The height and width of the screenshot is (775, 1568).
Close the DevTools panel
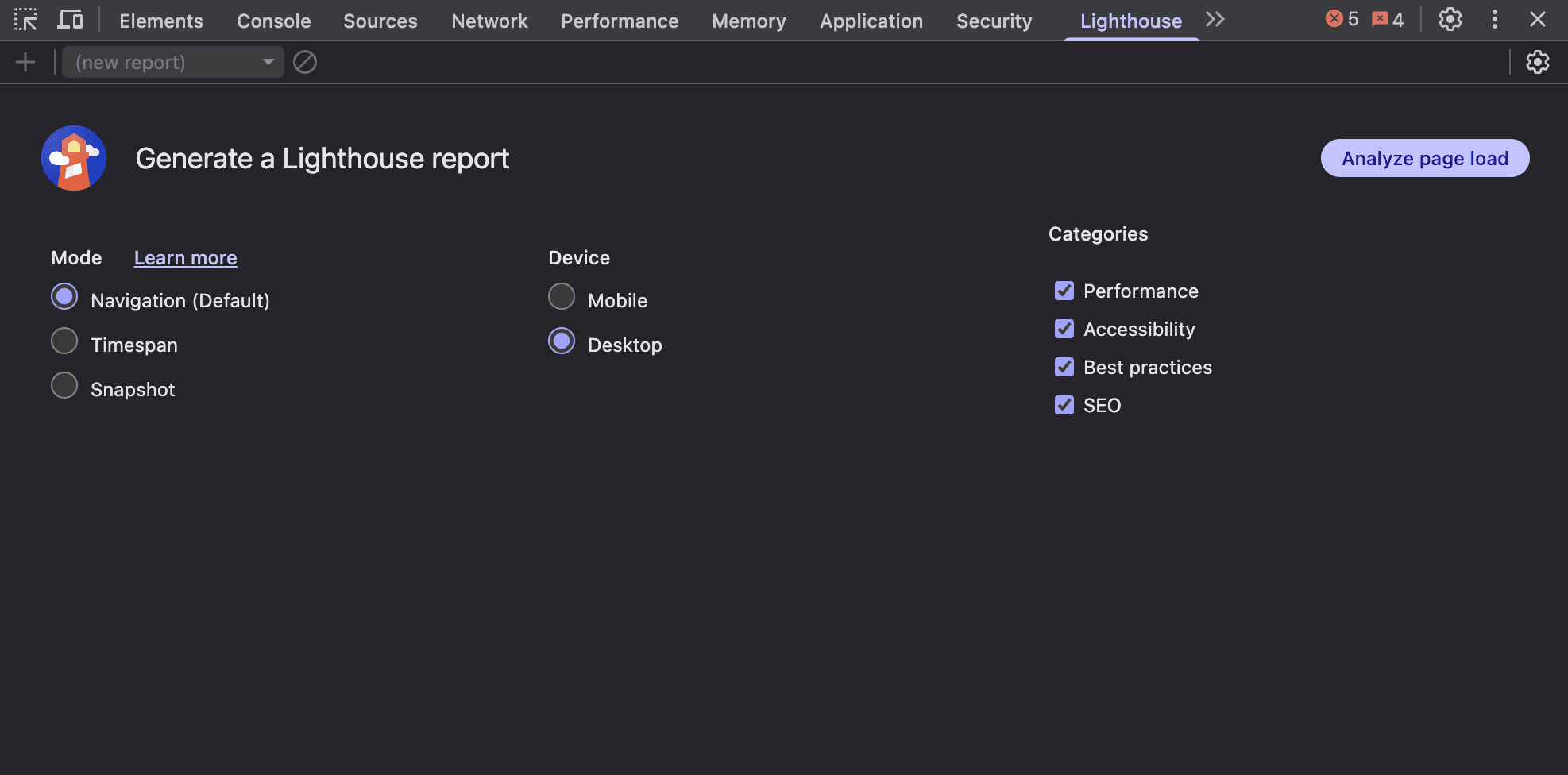click(x=1538, y=20)
